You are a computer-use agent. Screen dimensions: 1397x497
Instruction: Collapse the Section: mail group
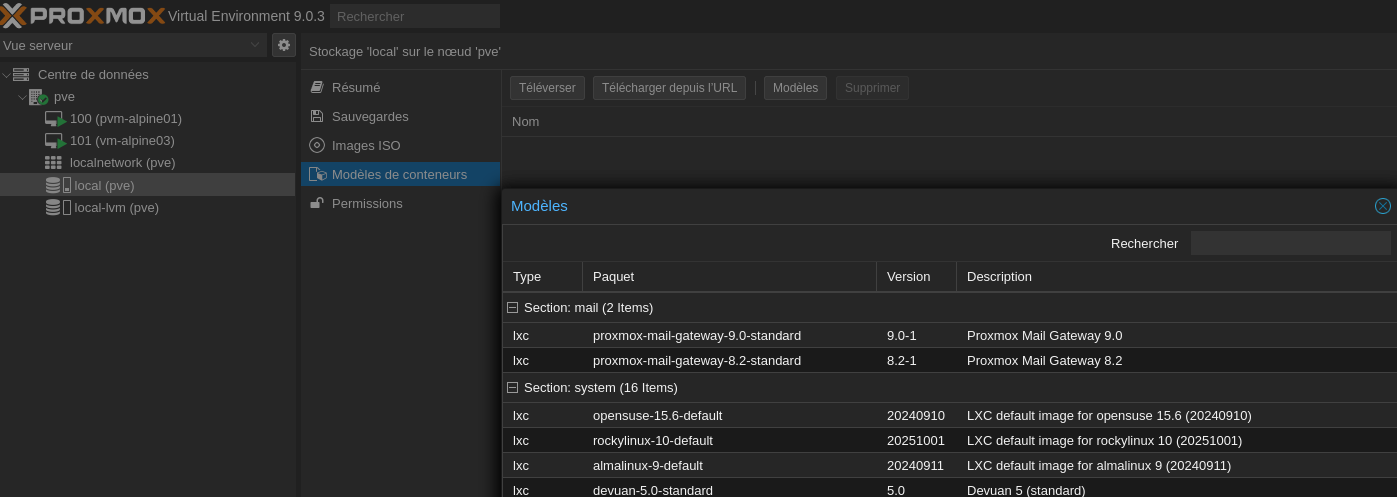512,308
